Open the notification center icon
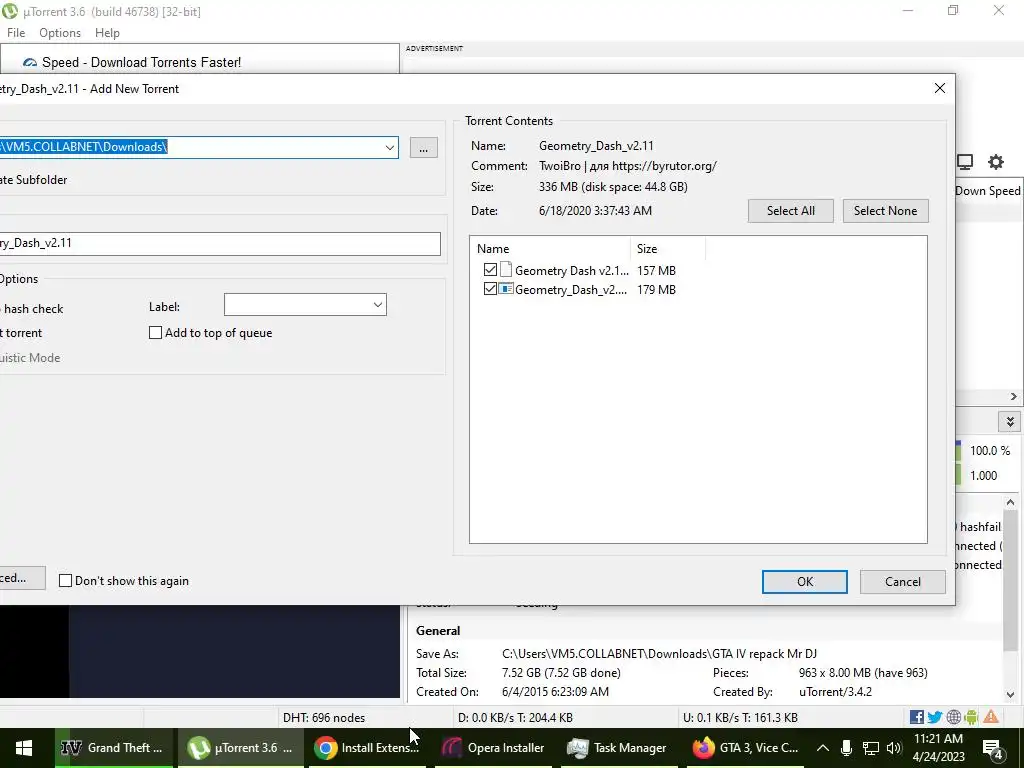The height and width of the screenshot is (768, 1024). coord(993,748)
